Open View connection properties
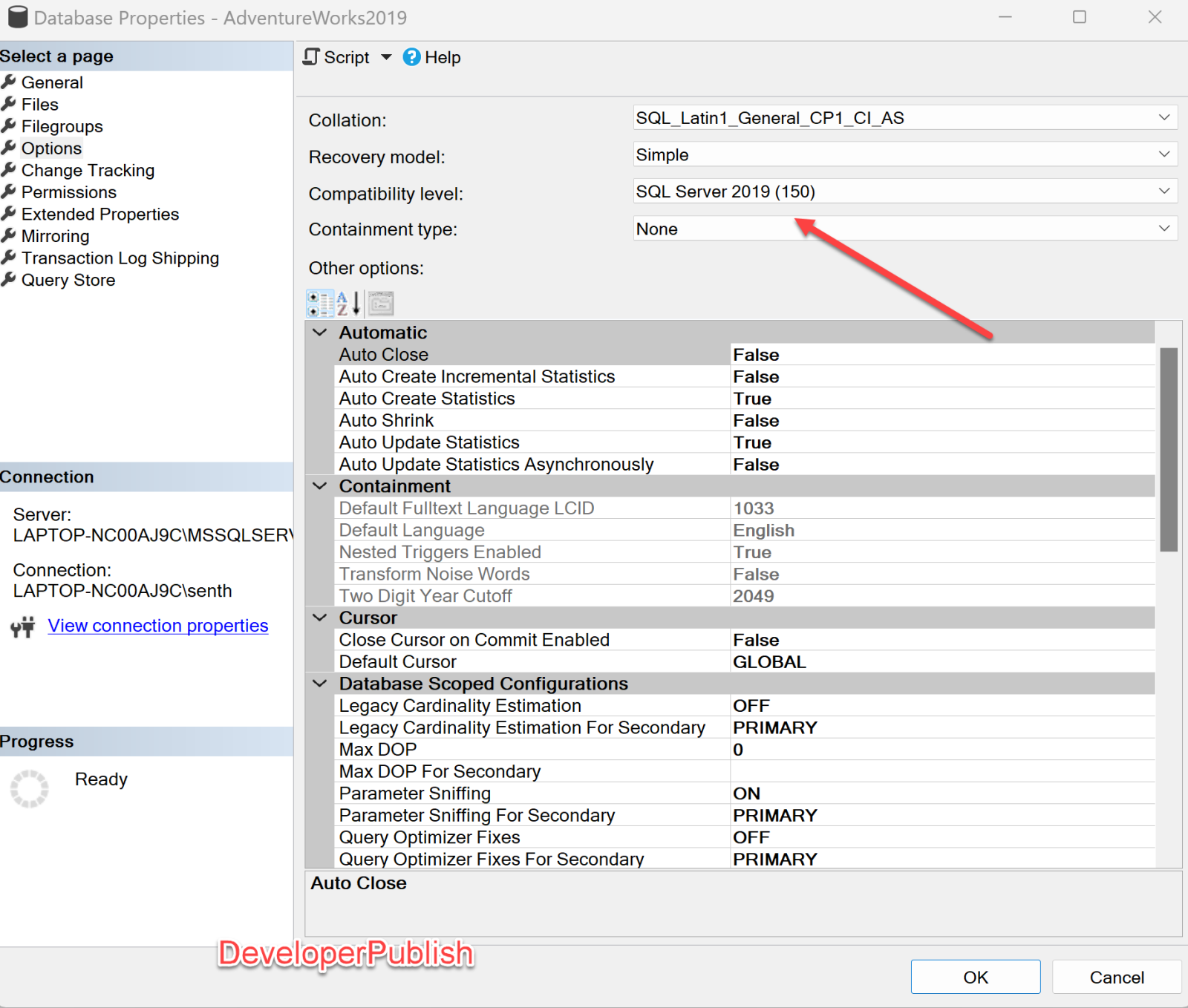This screenshot has width=1188, height=1008. [157, 625]
